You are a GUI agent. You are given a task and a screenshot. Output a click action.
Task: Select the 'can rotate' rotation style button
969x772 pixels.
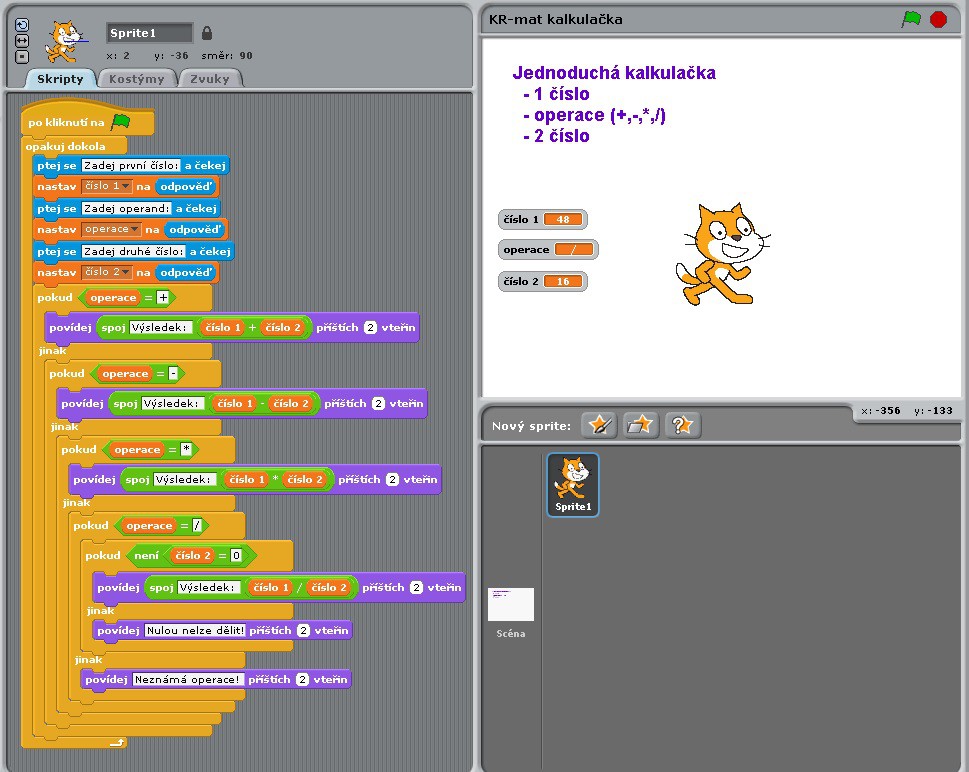(x=23, y=25)
